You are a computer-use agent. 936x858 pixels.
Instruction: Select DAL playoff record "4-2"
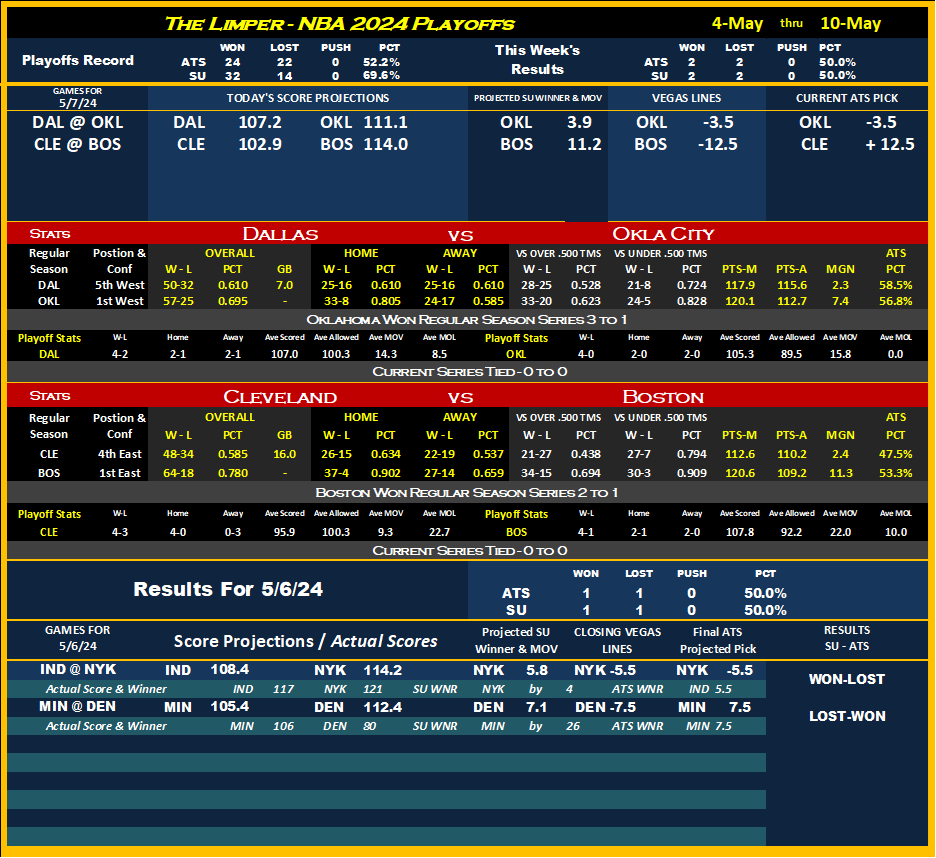click(x=119, y=354)
